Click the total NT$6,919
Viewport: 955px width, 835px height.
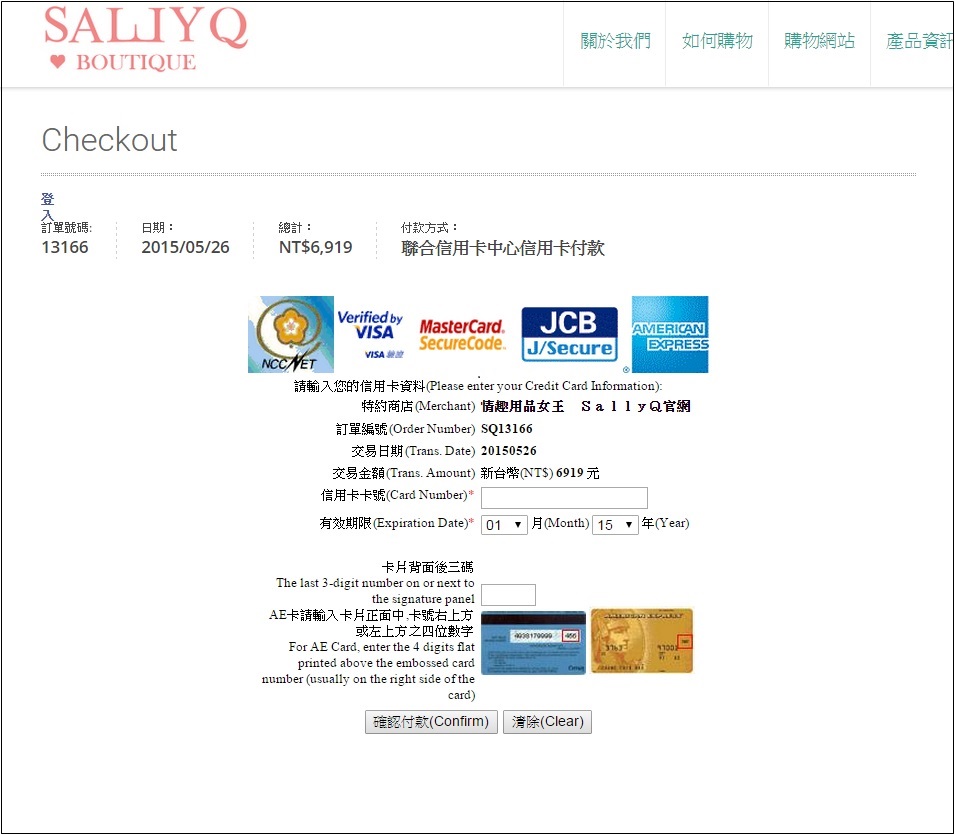(x=315, y=247)
